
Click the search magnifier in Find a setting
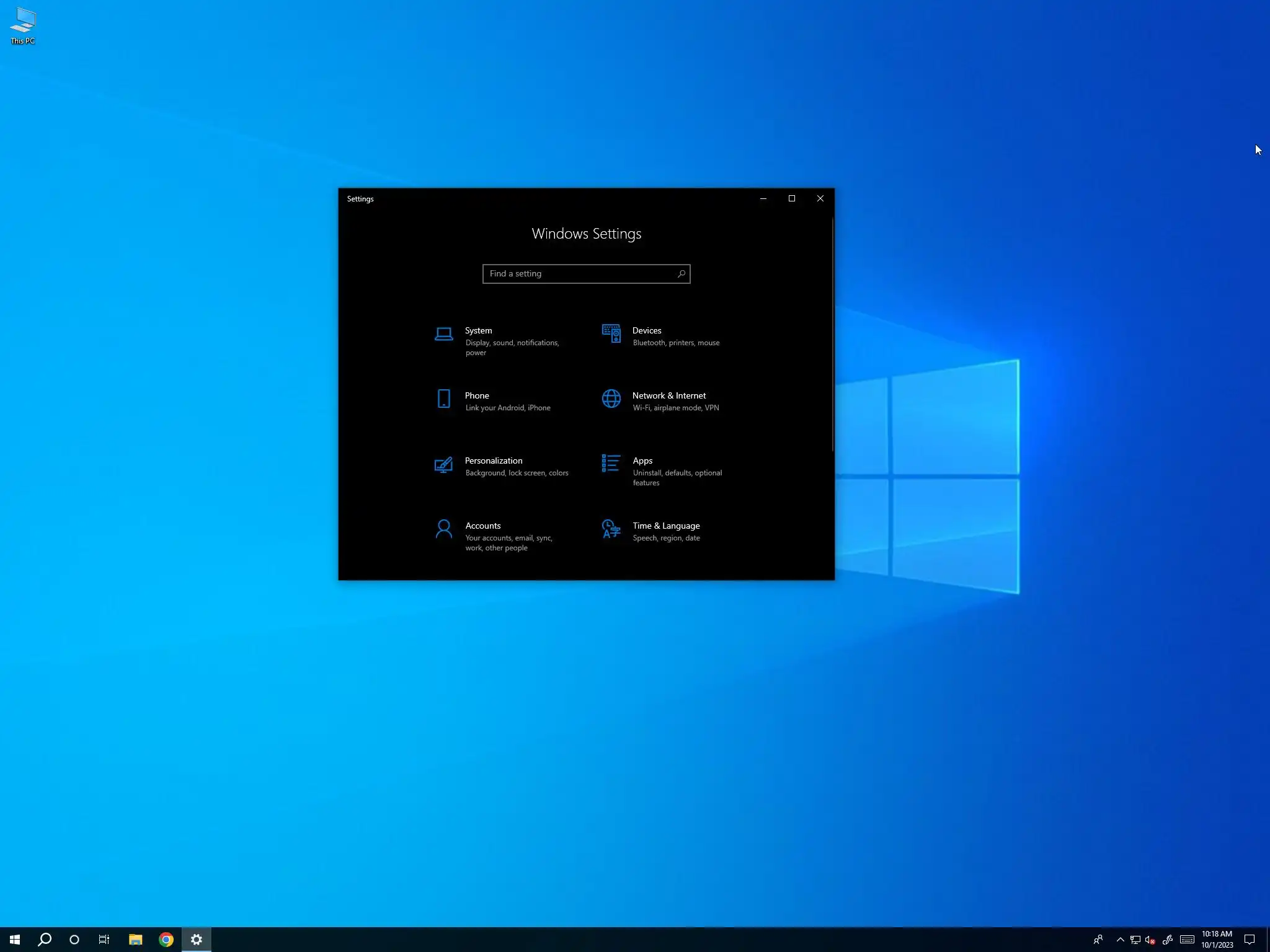click(x=681, y=274)
